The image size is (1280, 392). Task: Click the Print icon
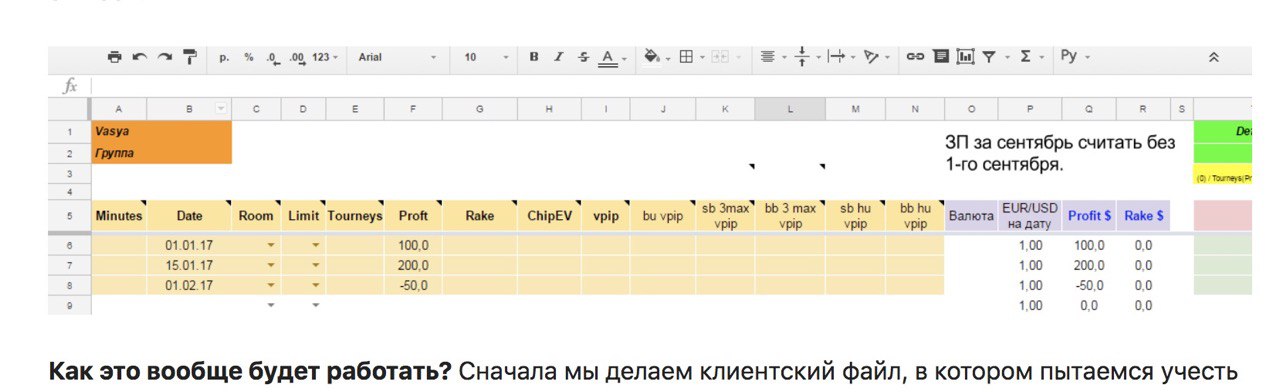click(115, 57)
